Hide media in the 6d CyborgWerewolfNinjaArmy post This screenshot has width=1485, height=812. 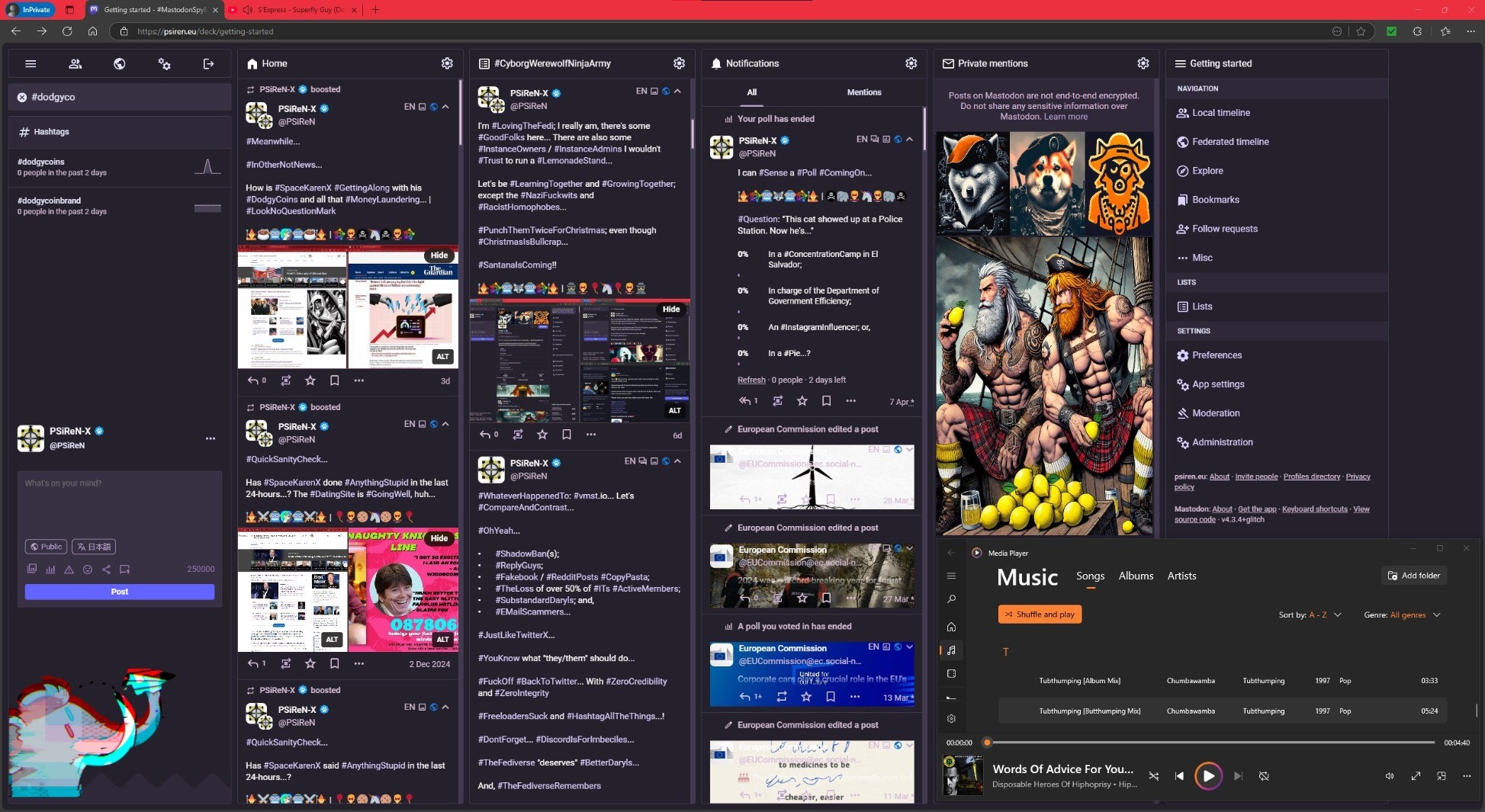671,310
